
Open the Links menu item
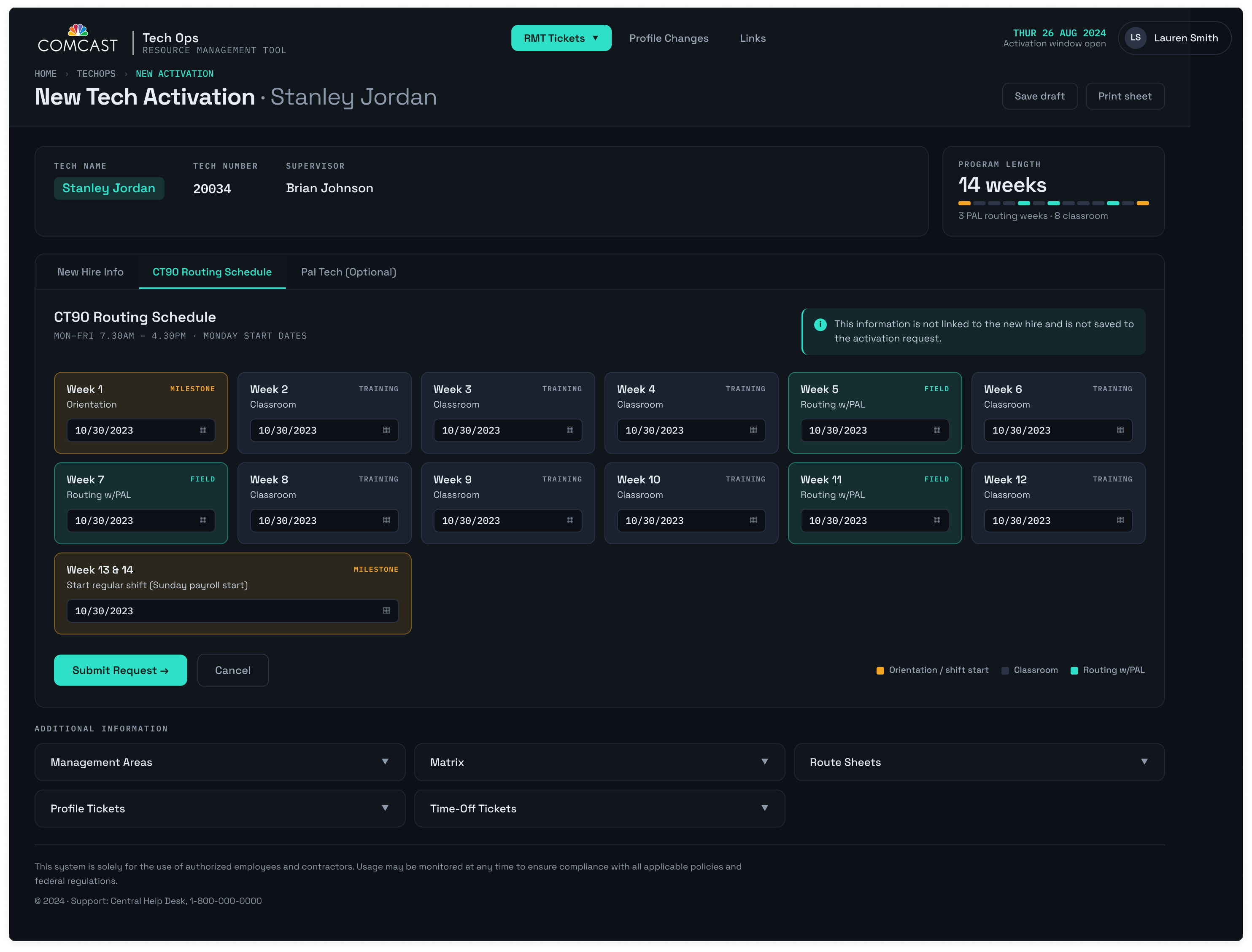753,38
